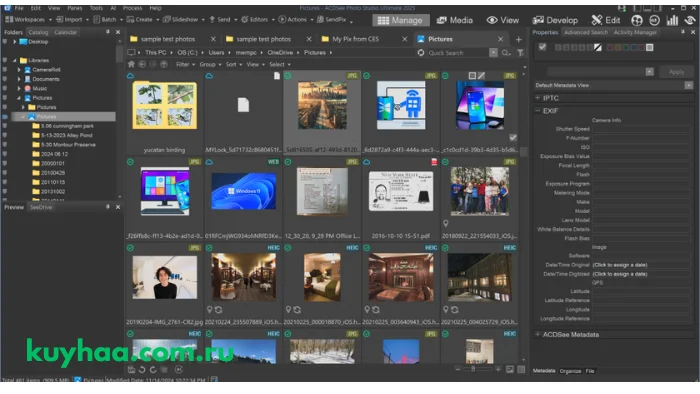Toggle the tagged checkbox in Properties

point(542,47)
